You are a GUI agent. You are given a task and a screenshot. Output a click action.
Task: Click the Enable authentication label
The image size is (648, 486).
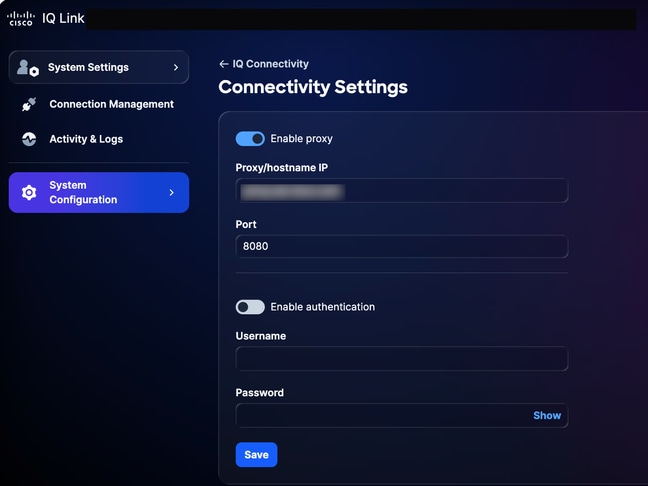[x=322, y=307]
